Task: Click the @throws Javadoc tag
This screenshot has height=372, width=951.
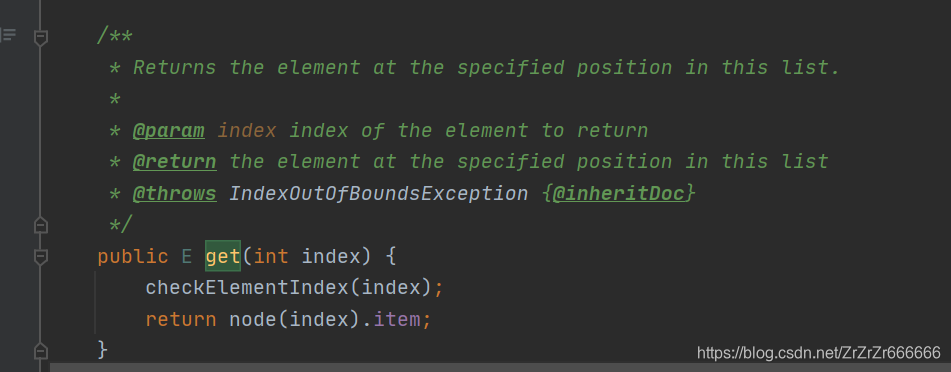Action: 175,193
